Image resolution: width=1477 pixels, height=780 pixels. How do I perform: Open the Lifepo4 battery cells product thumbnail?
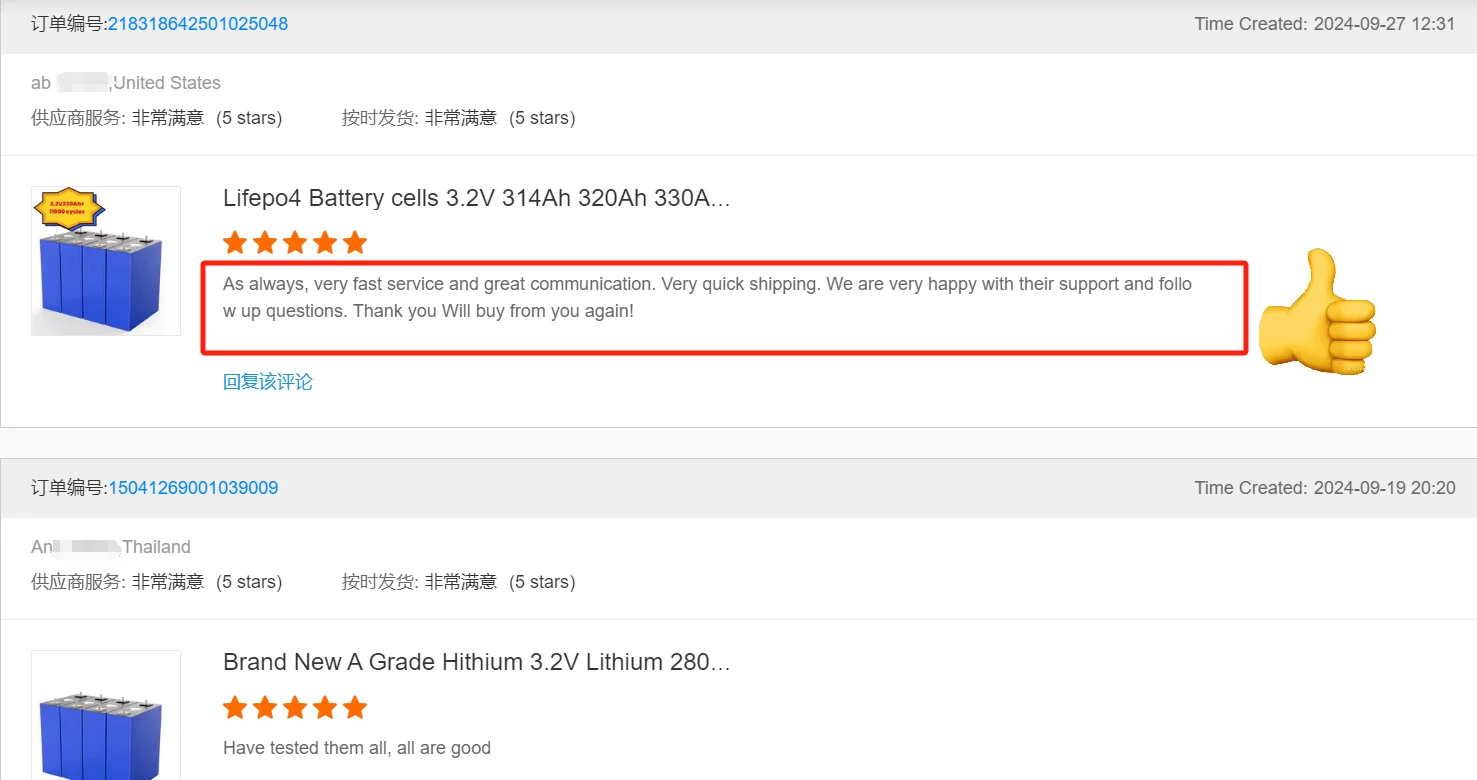(x=106, y=261)
